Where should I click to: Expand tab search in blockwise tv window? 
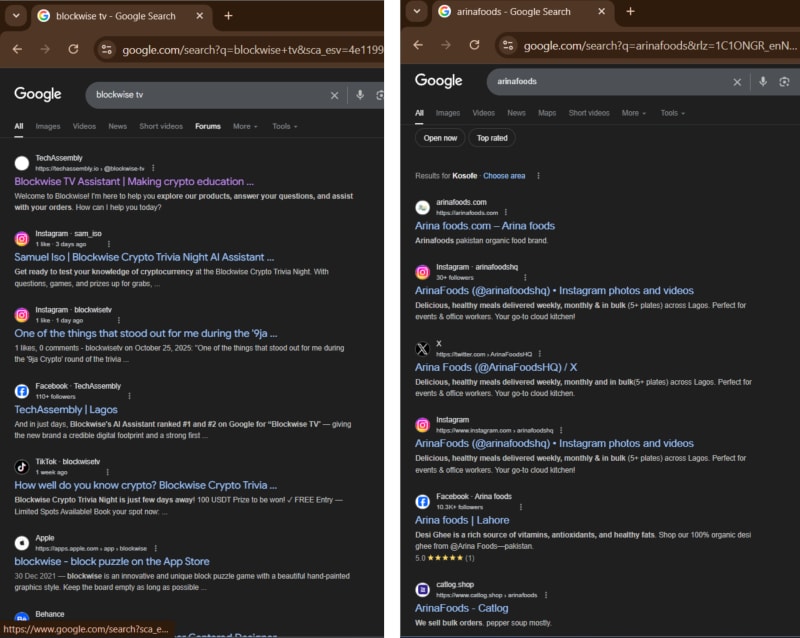(16, 15)
